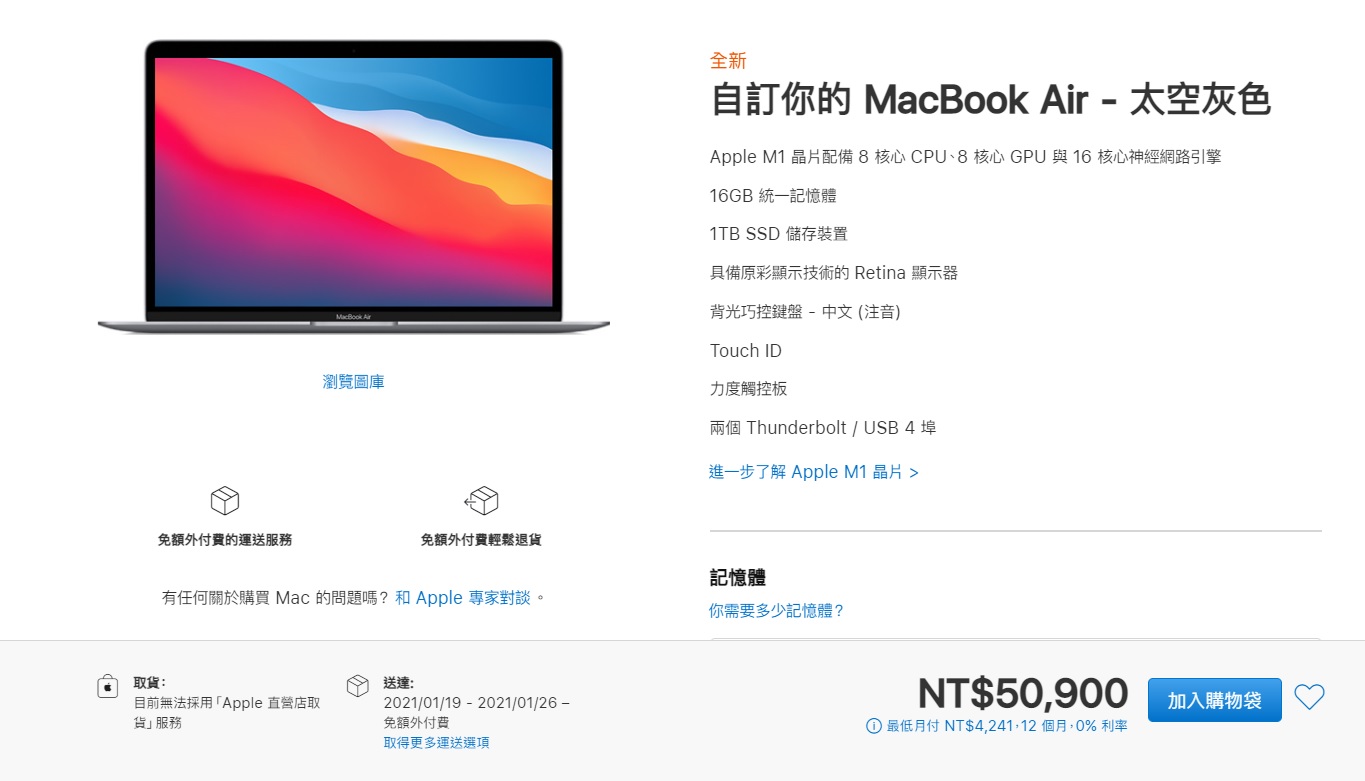This screenshot has width=1365, height=781.
Task: Click the 全新 new label
Action: click(x=728, y=60)
